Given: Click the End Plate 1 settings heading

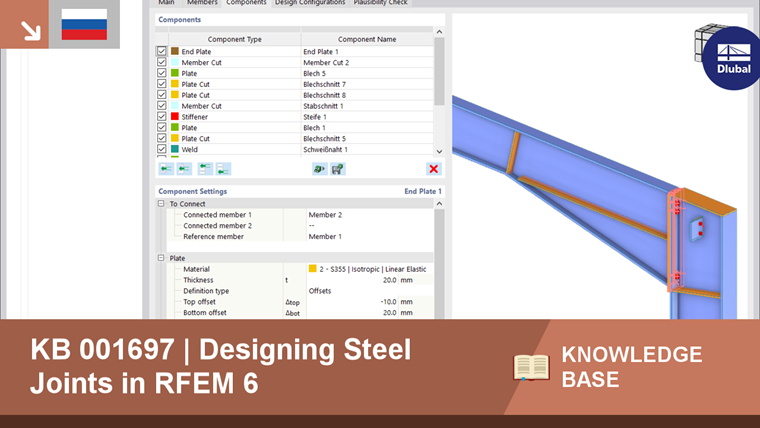Looking at the screenshot, I should coord(423,191).
